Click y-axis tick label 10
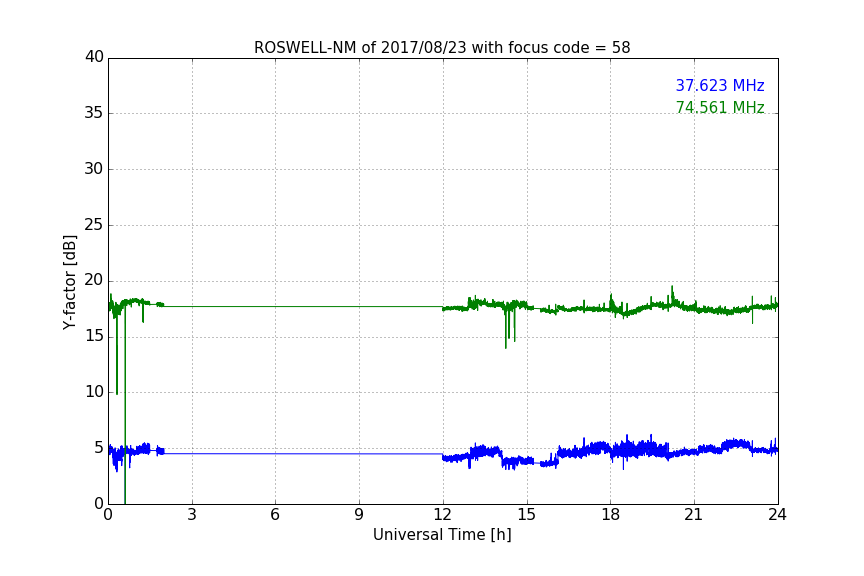Viewport: 864px width, 576px height. point(94,392)
